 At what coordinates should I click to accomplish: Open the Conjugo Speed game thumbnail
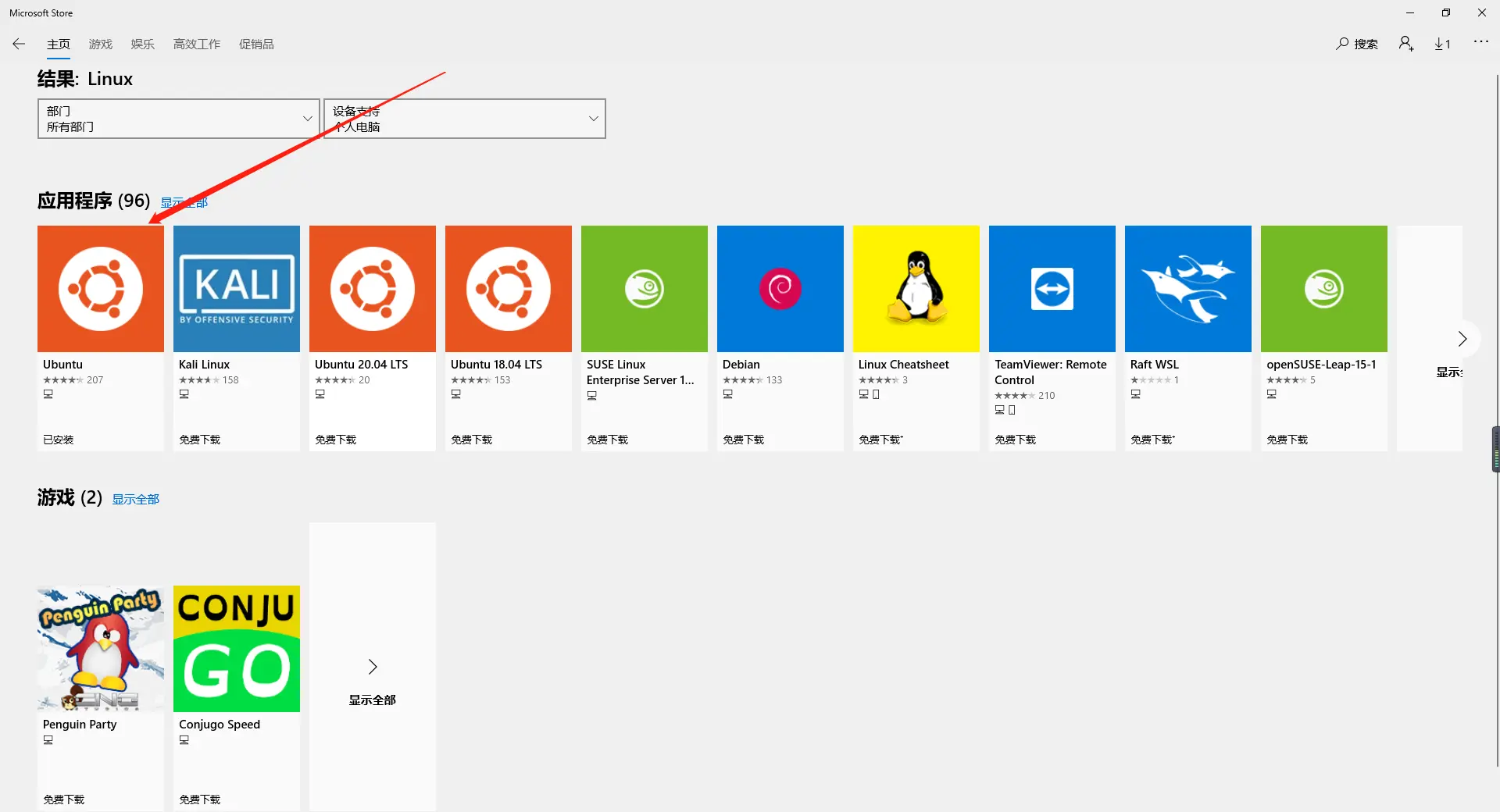(x=237, y=649)
